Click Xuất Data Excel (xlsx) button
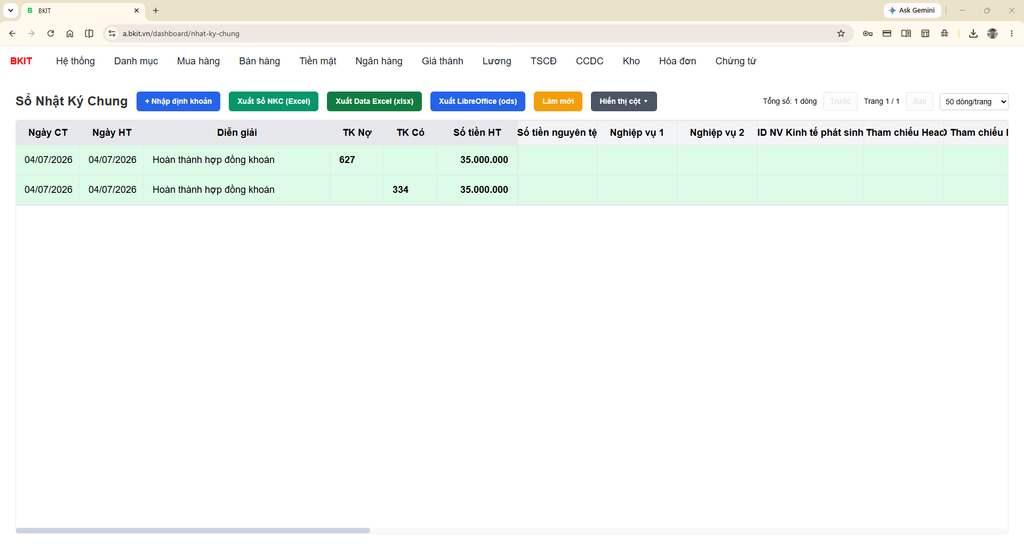 tap(374, 101)
